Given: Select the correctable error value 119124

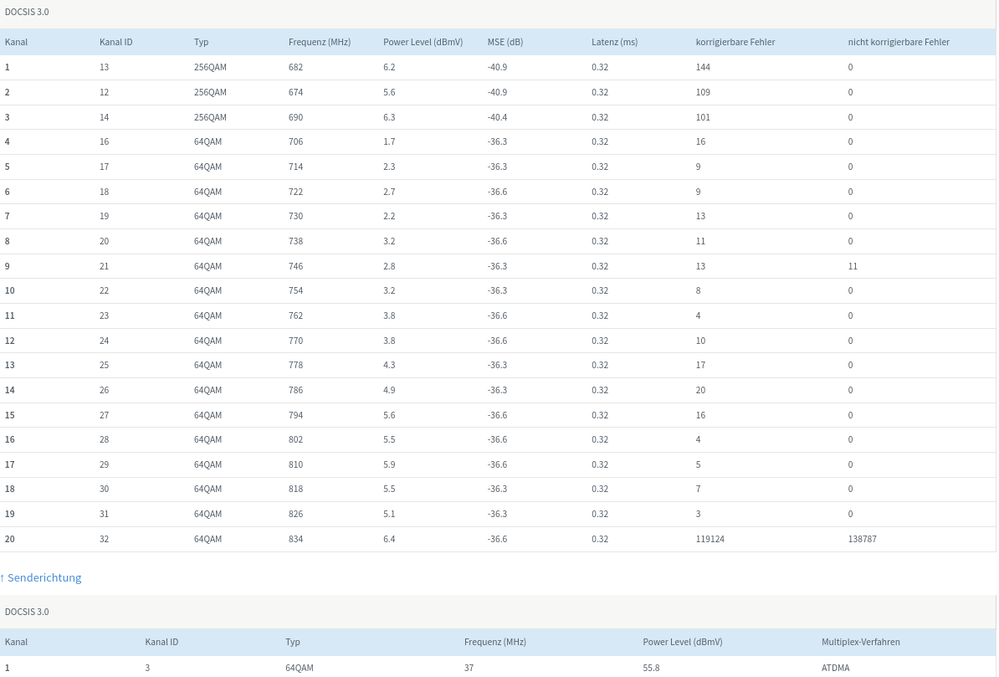Looking at the screenshot, I should coord(710,539).
